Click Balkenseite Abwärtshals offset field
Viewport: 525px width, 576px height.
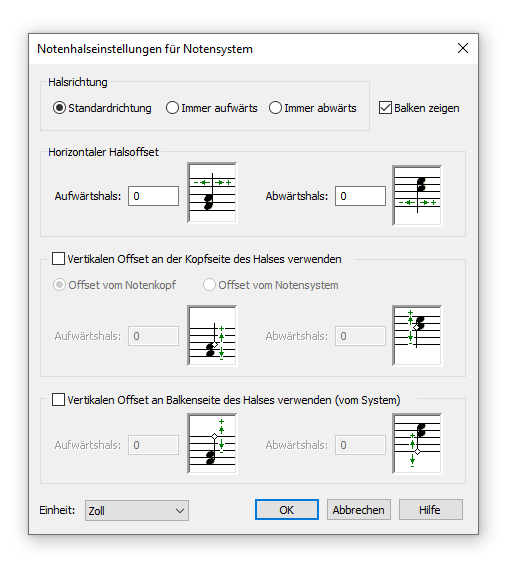point(360,445)
